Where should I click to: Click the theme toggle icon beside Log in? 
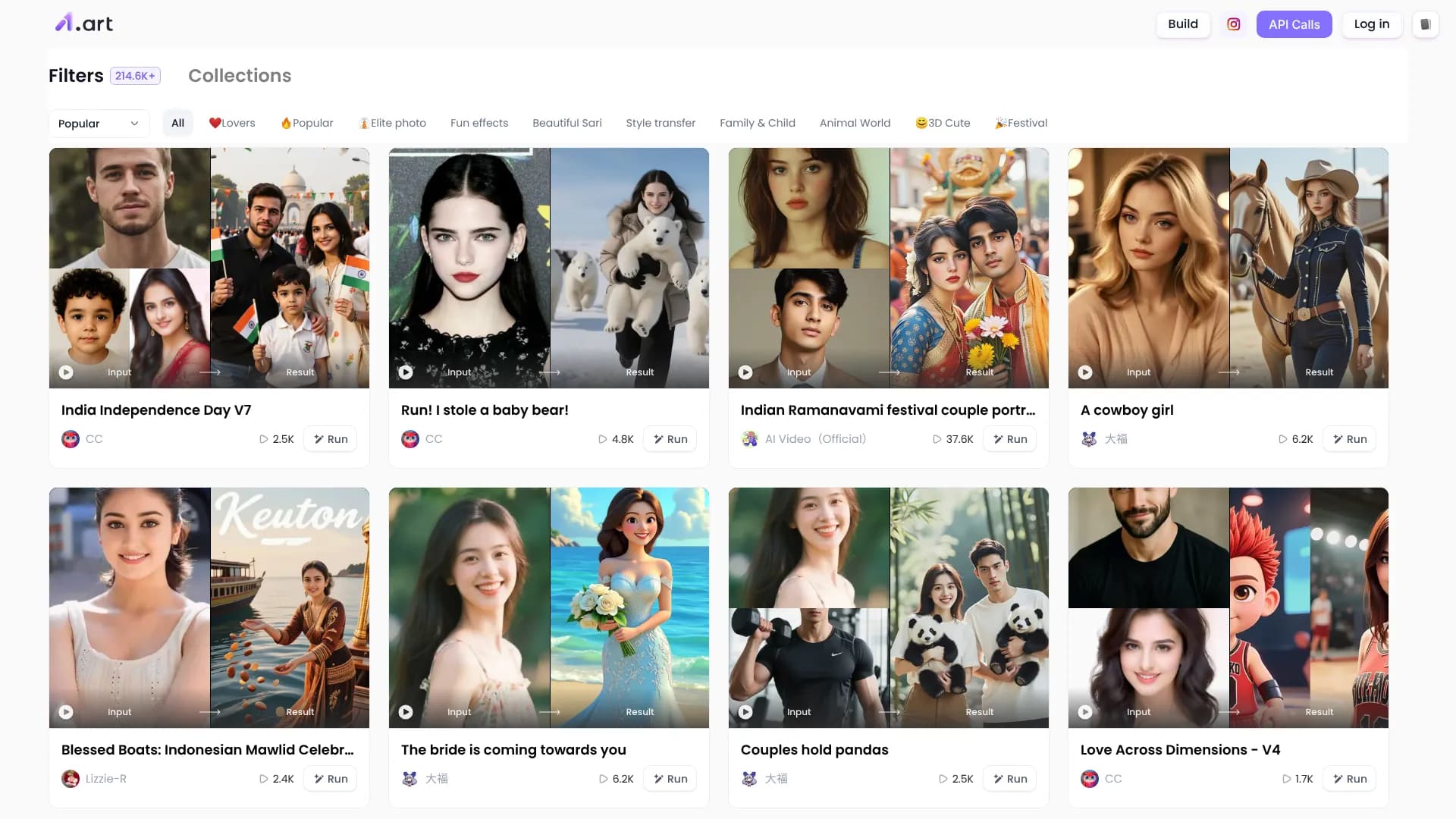(1425, 24)
